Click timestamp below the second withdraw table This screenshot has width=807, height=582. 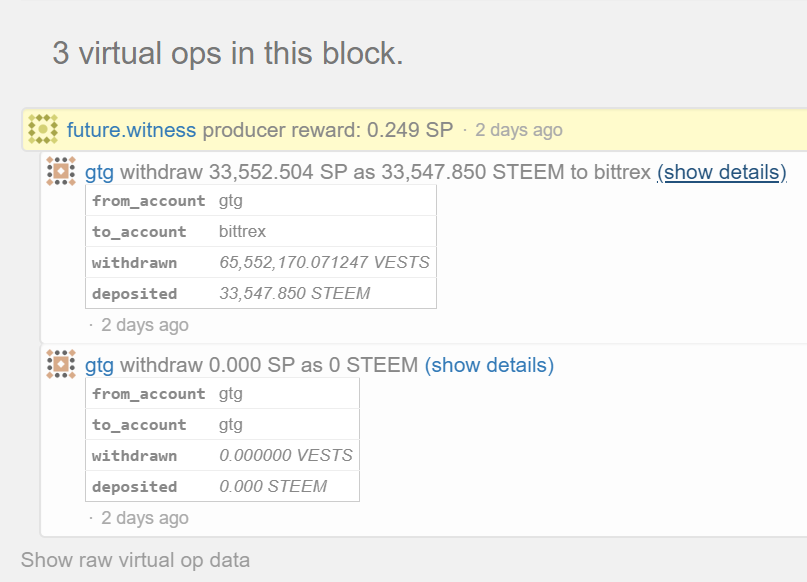(145, 518)
